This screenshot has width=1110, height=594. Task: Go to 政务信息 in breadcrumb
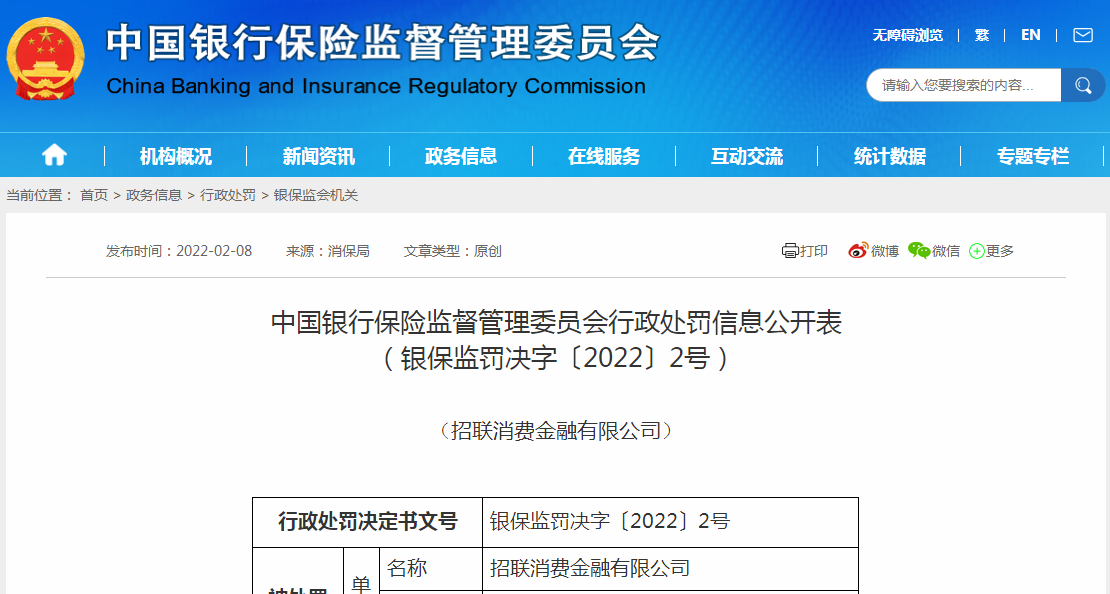pos(154,195)
